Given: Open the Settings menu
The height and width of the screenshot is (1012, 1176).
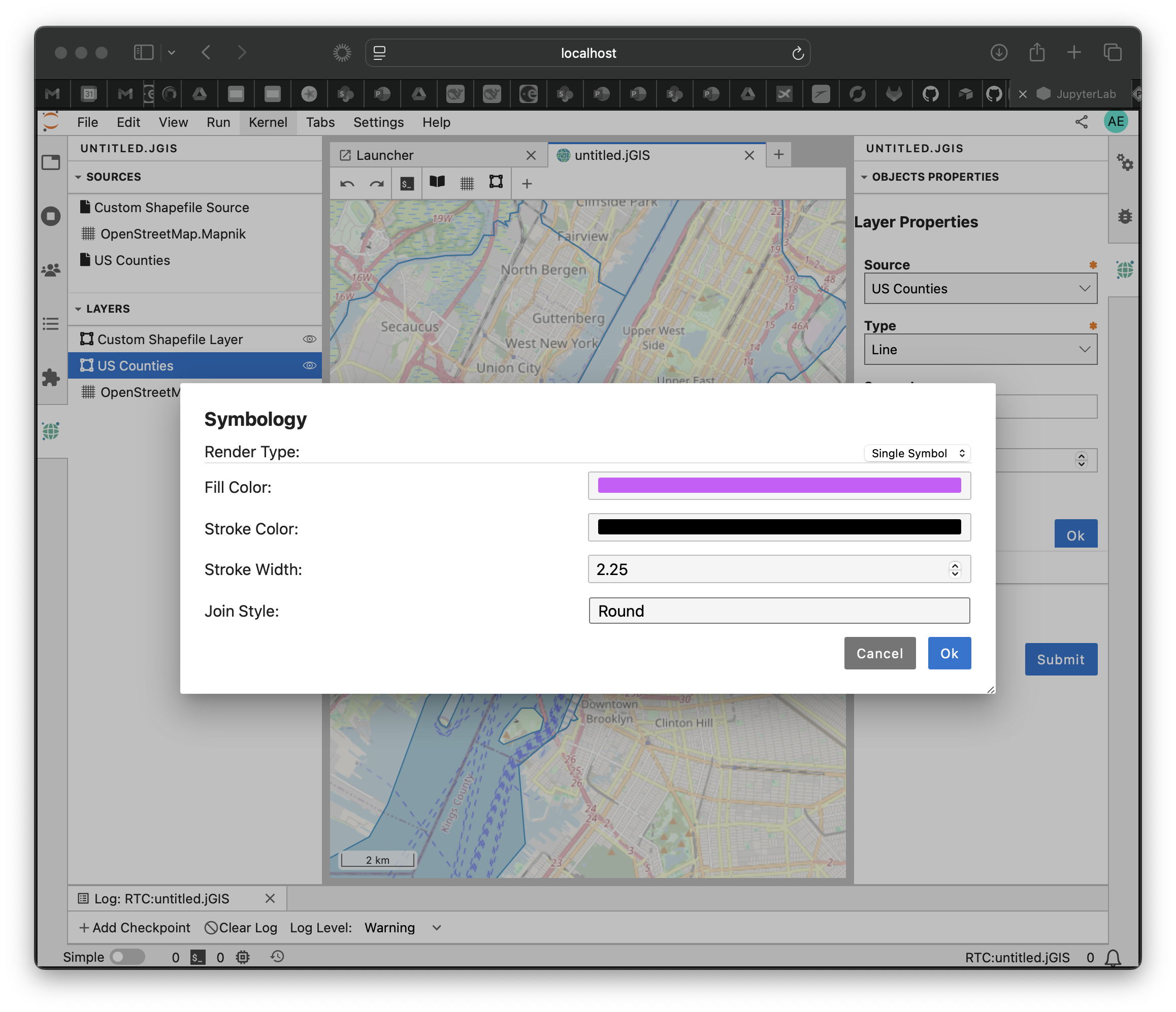Looking at the screenshot, I should 378,122.
